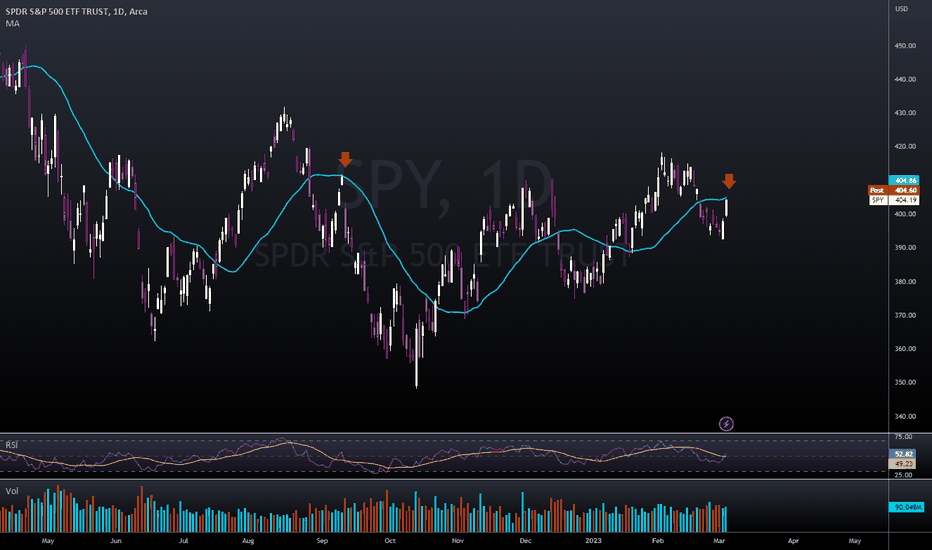Click the Apr label on time axis
932x550 pixels.
[x=793, y=540]
